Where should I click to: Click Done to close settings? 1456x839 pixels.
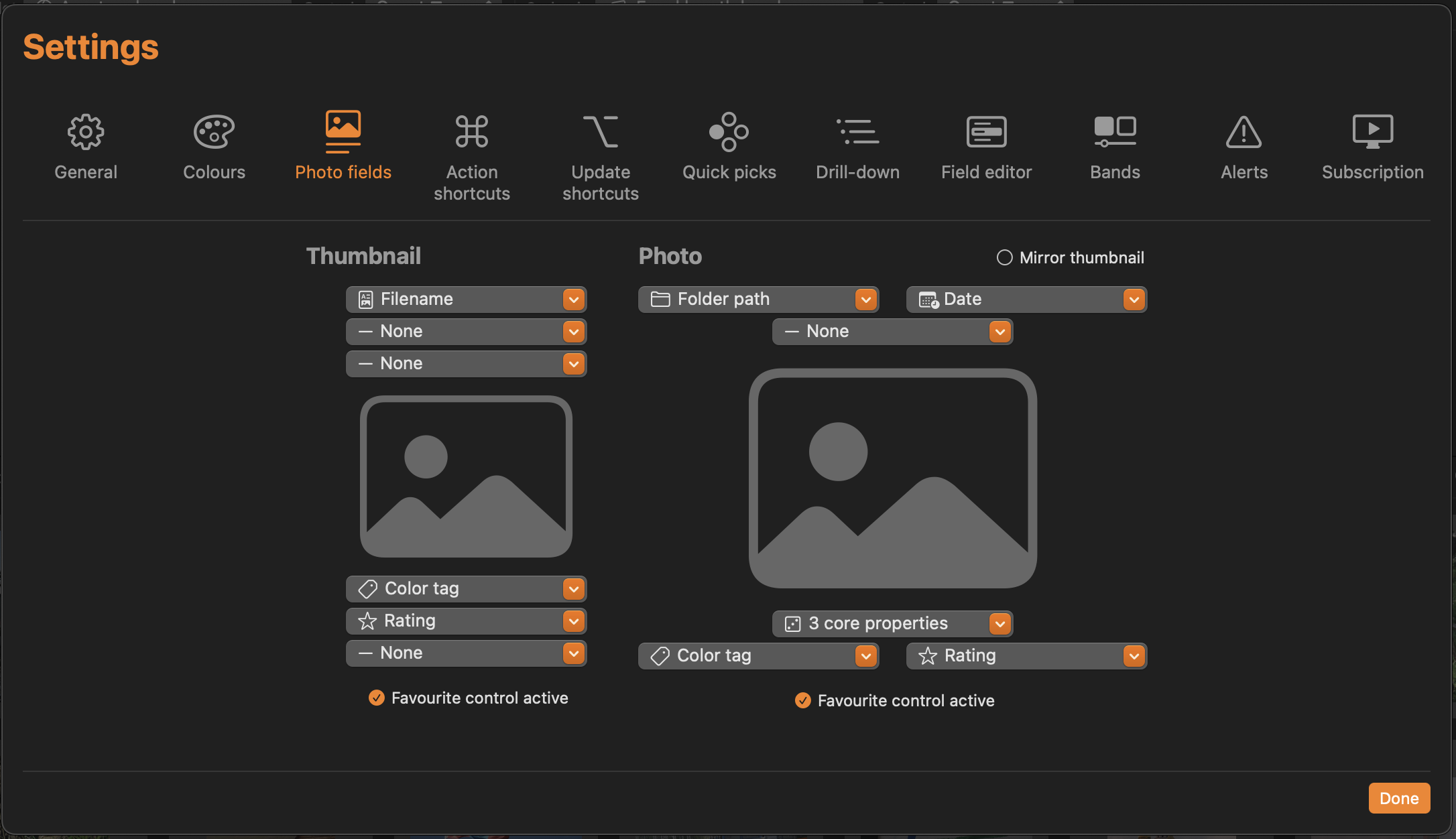(1401, 797)
